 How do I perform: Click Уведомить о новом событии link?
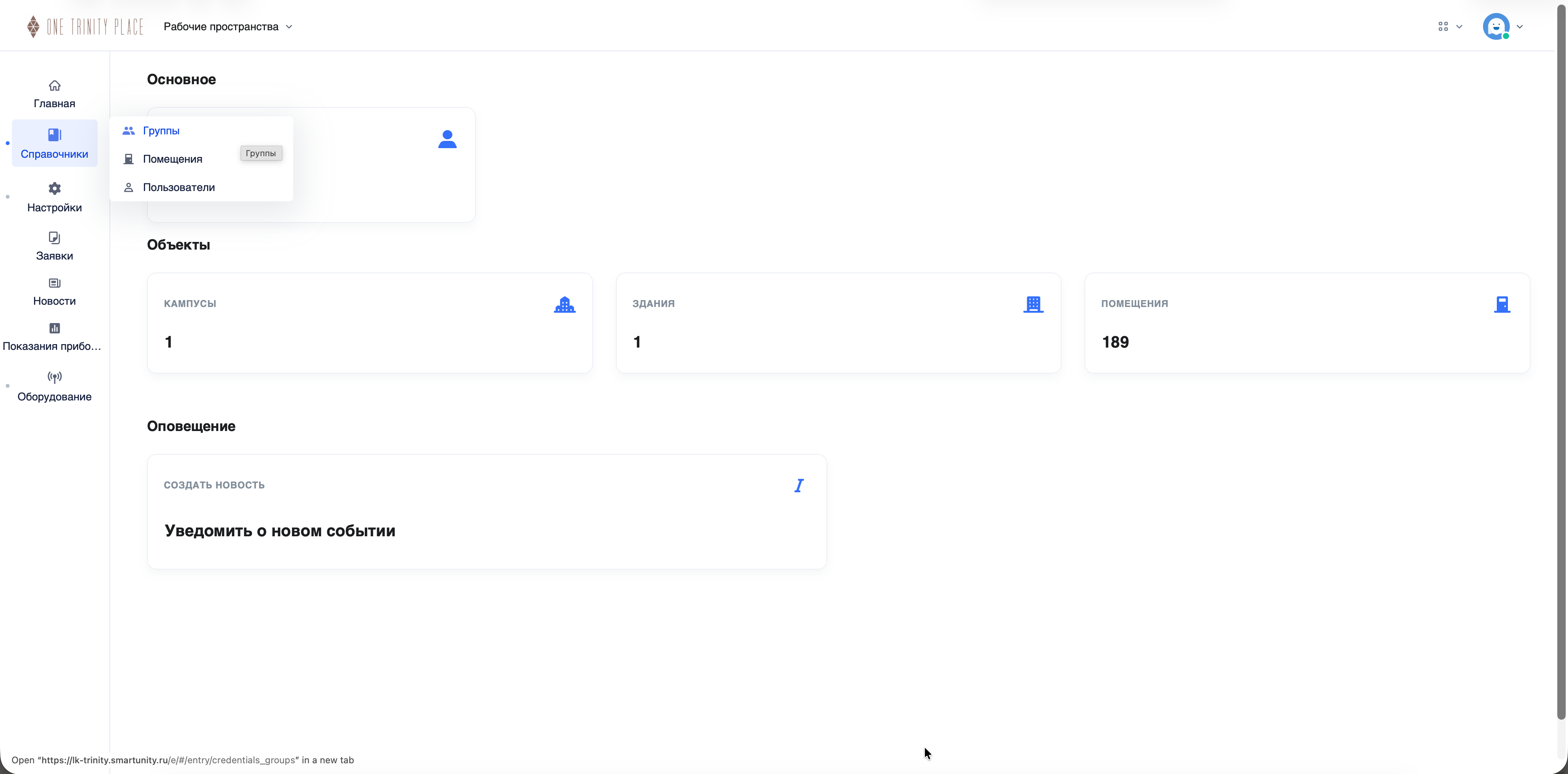tap(280, 531)
